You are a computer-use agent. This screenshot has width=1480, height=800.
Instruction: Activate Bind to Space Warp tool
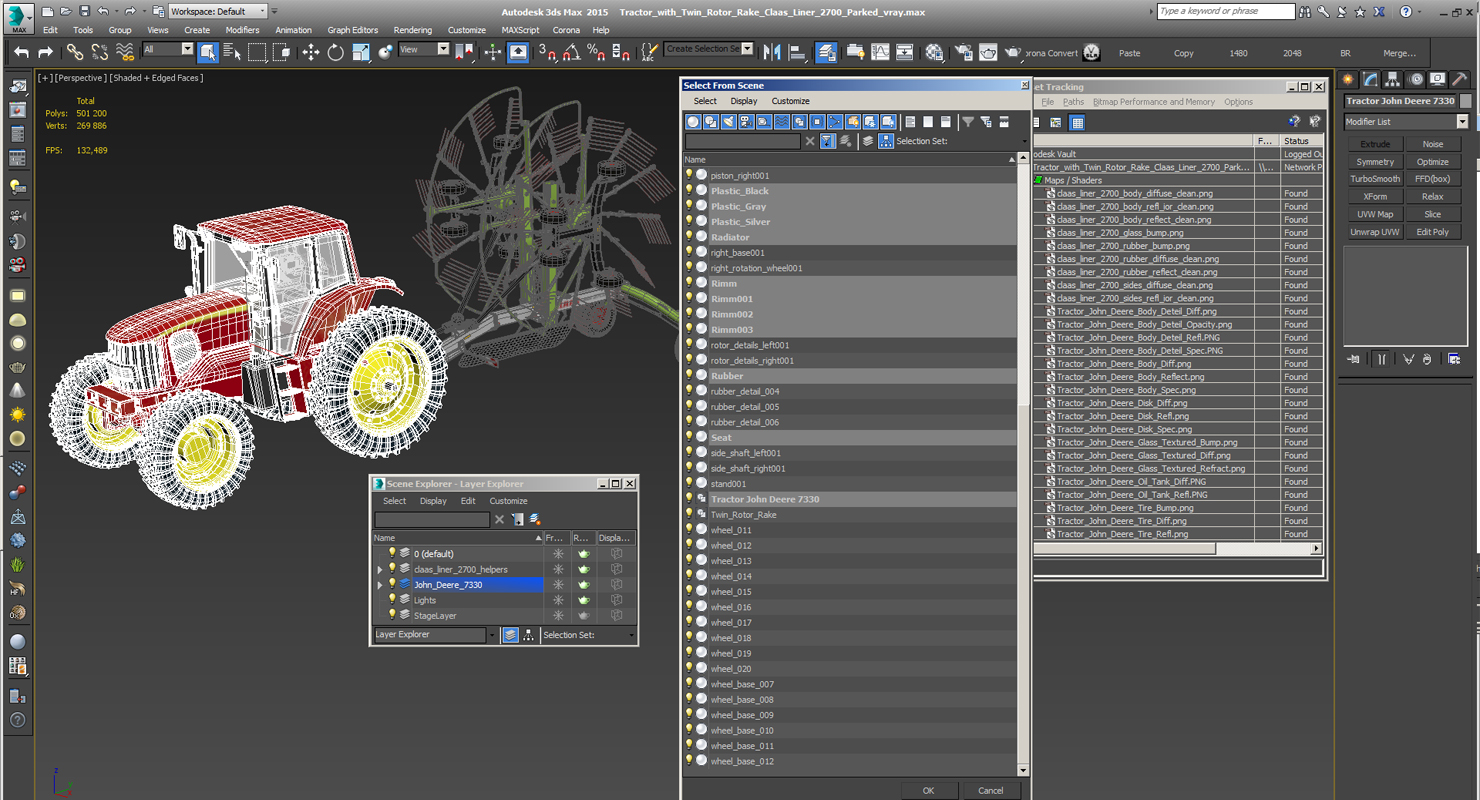125,52
